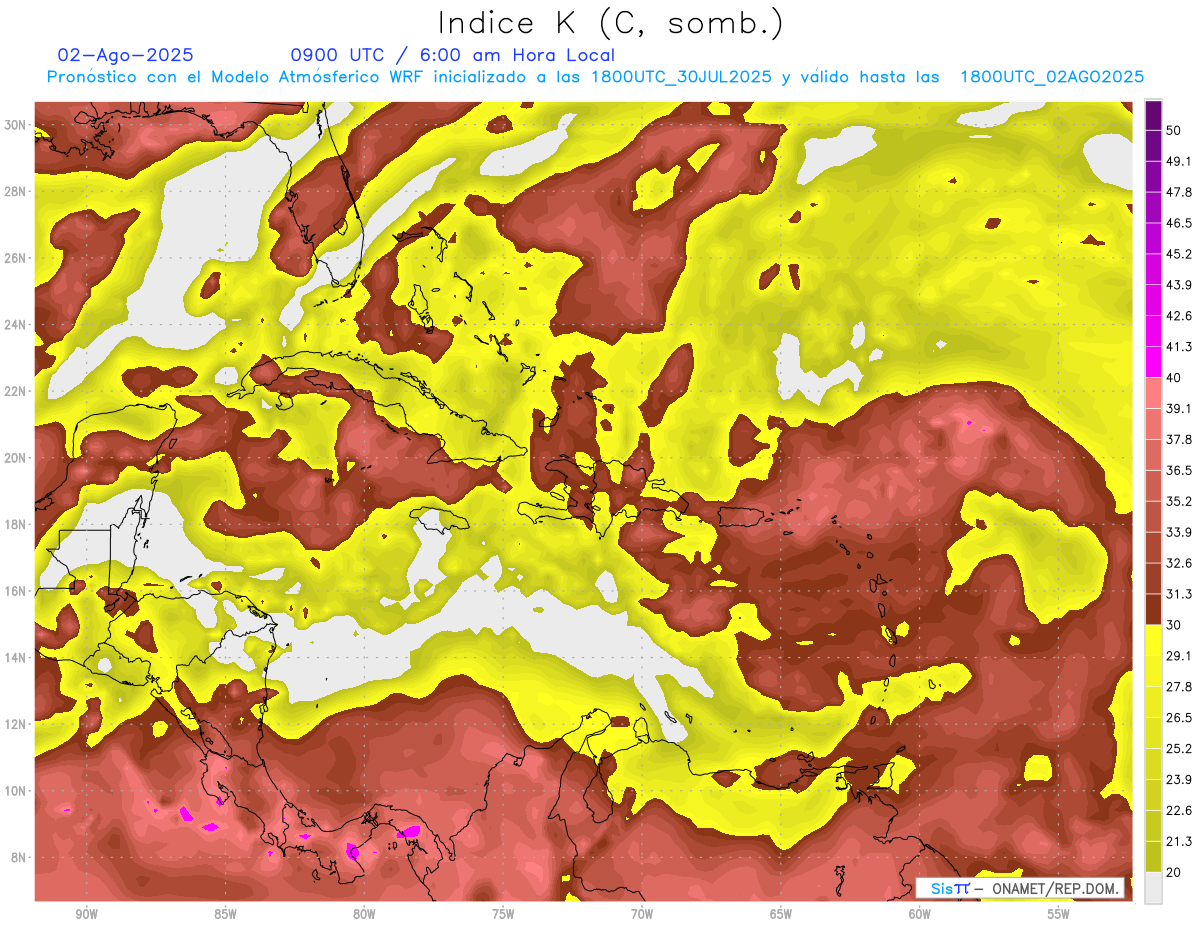Click the colorbar value "50"

[1175, 130]
